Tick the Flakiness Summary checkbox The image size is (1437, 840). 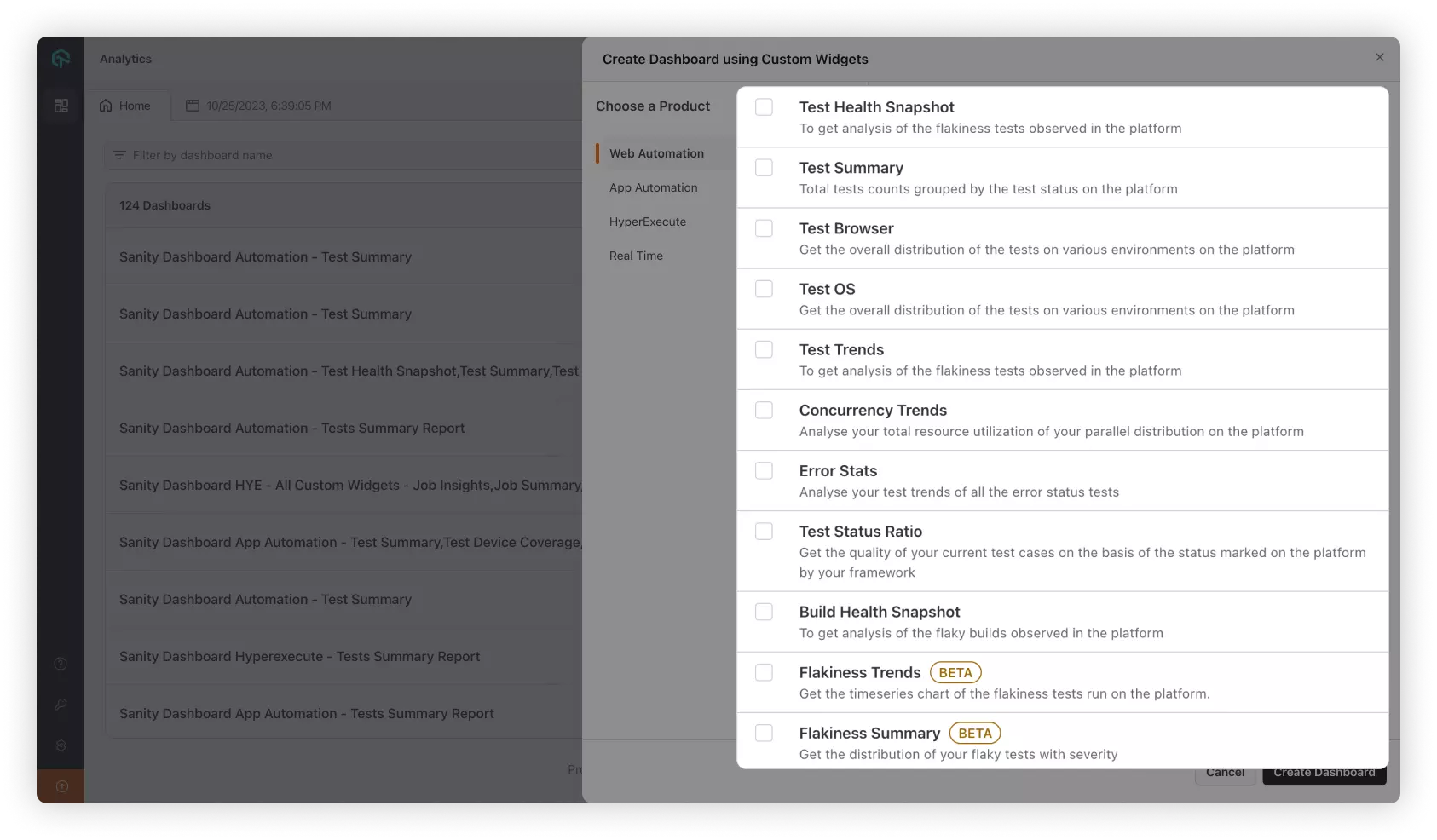click(764, 734)
